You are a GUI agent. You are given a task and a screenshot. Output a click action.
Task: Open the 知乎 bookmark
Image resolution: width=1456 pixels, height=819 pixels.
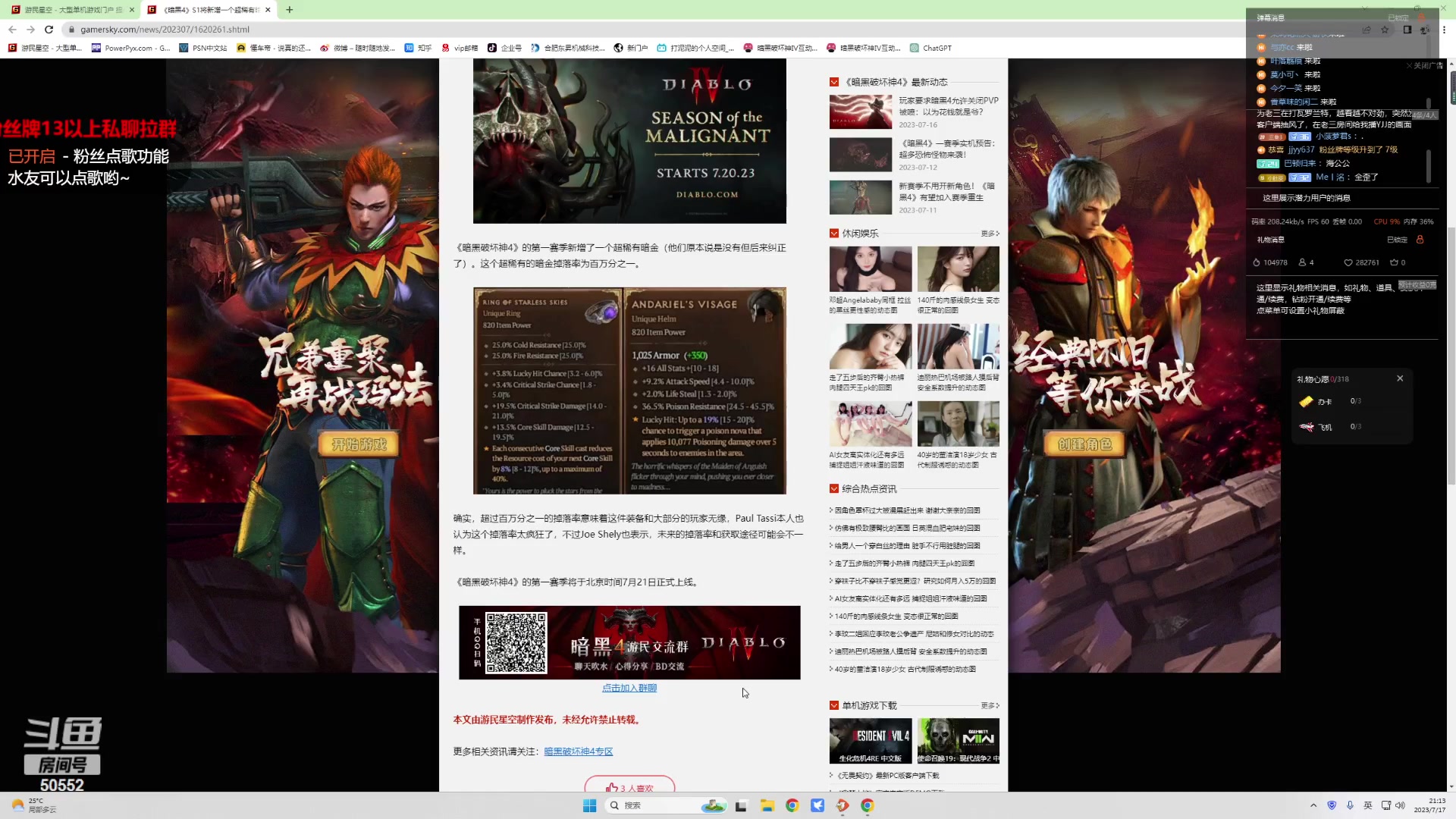pos(418,48)
